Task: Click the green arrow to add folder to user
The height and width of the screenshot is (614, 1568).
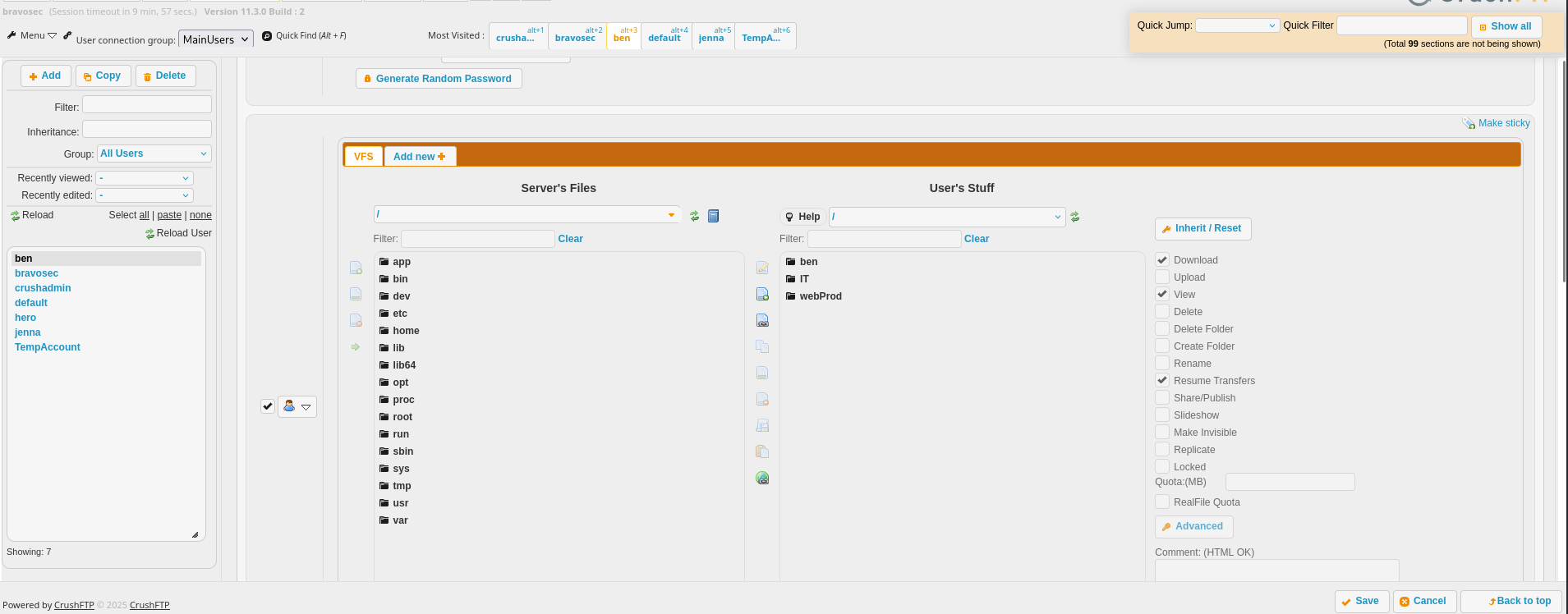Action: pos(356,347)
